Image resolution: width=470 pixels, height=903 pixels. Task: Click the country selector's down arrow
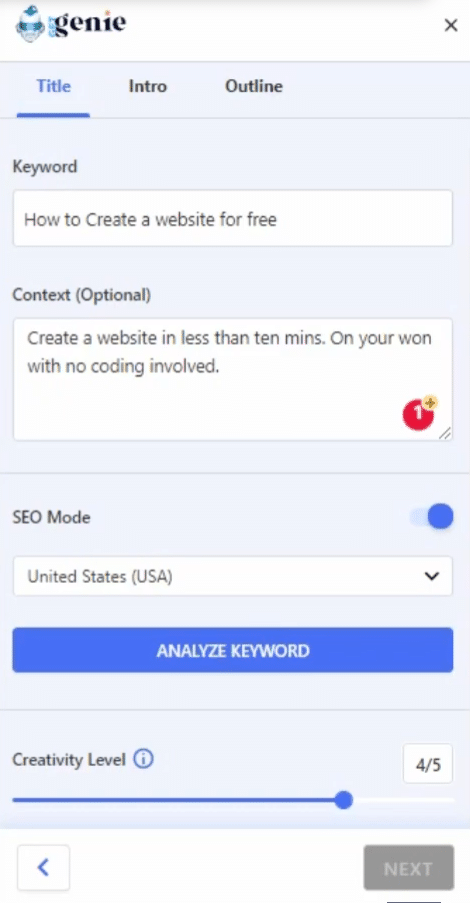[x=431, y=576]
